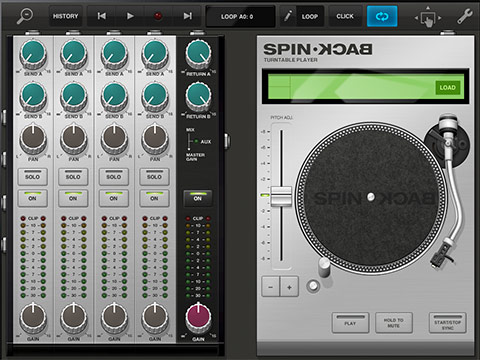Image resolution: width=480 pixels, height=360 pixels.
Task: Click channel 2 PAN knob
Action: (74, 139)
